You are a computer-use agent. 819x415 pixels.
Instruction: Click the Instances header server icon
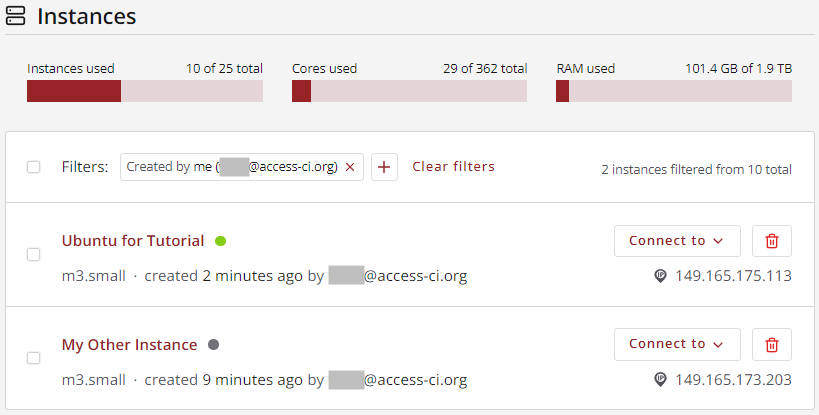point(16,16)
